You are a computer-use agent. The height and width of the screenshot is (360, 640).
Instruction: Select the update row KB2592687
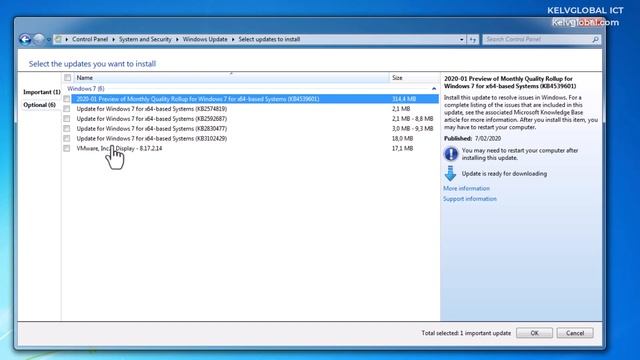click(255, 119)
